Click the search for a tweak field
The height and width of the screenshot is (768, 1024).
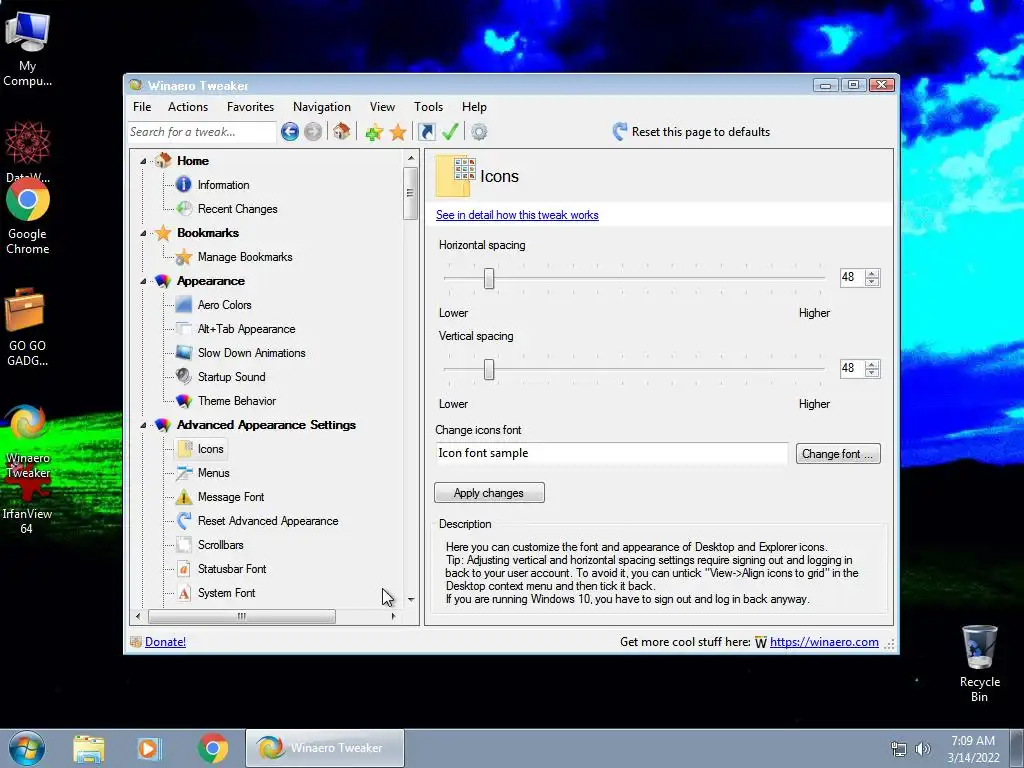point(202,132)
